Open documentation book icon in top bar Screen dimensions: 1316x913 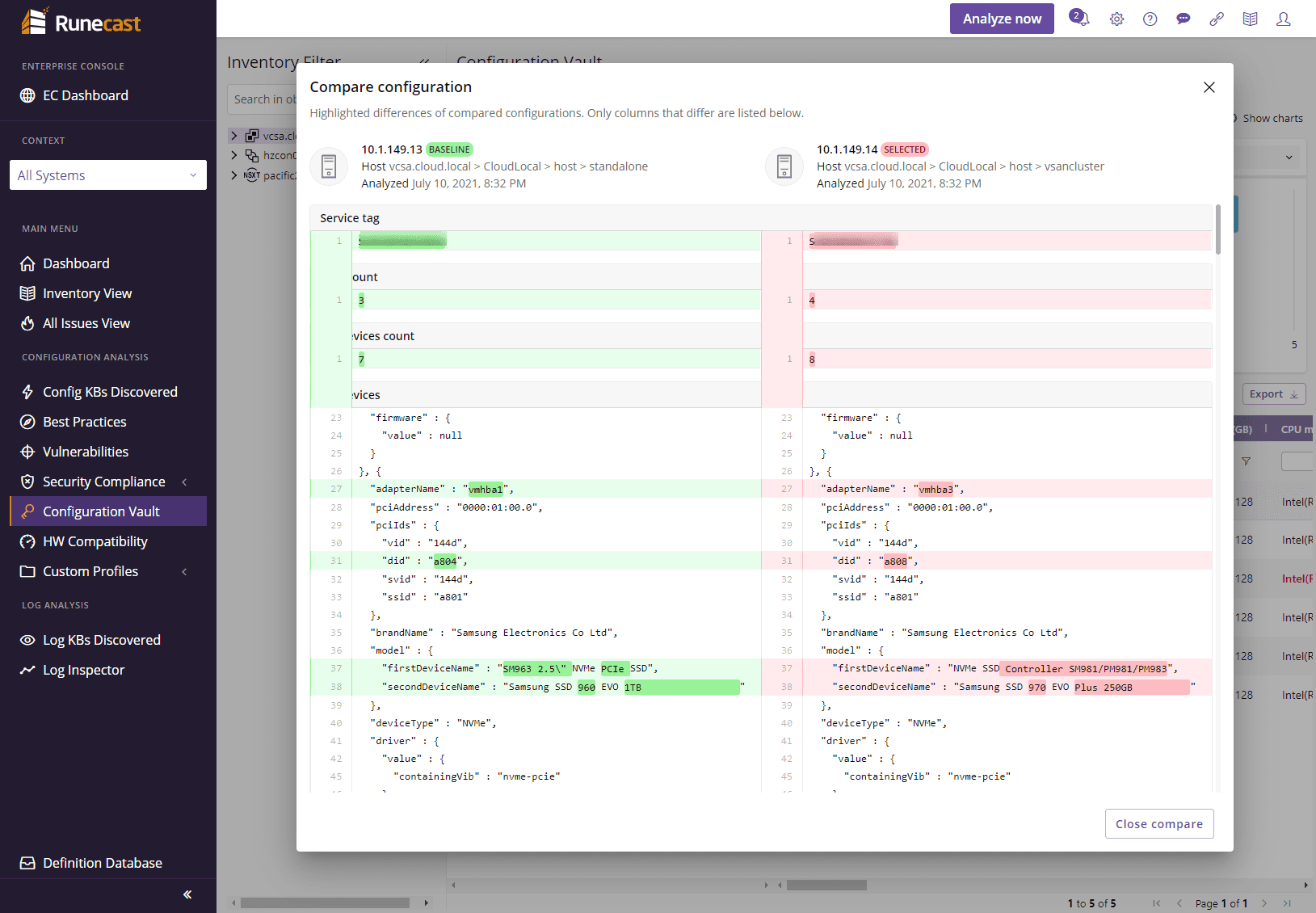[x=1251, y=19]
